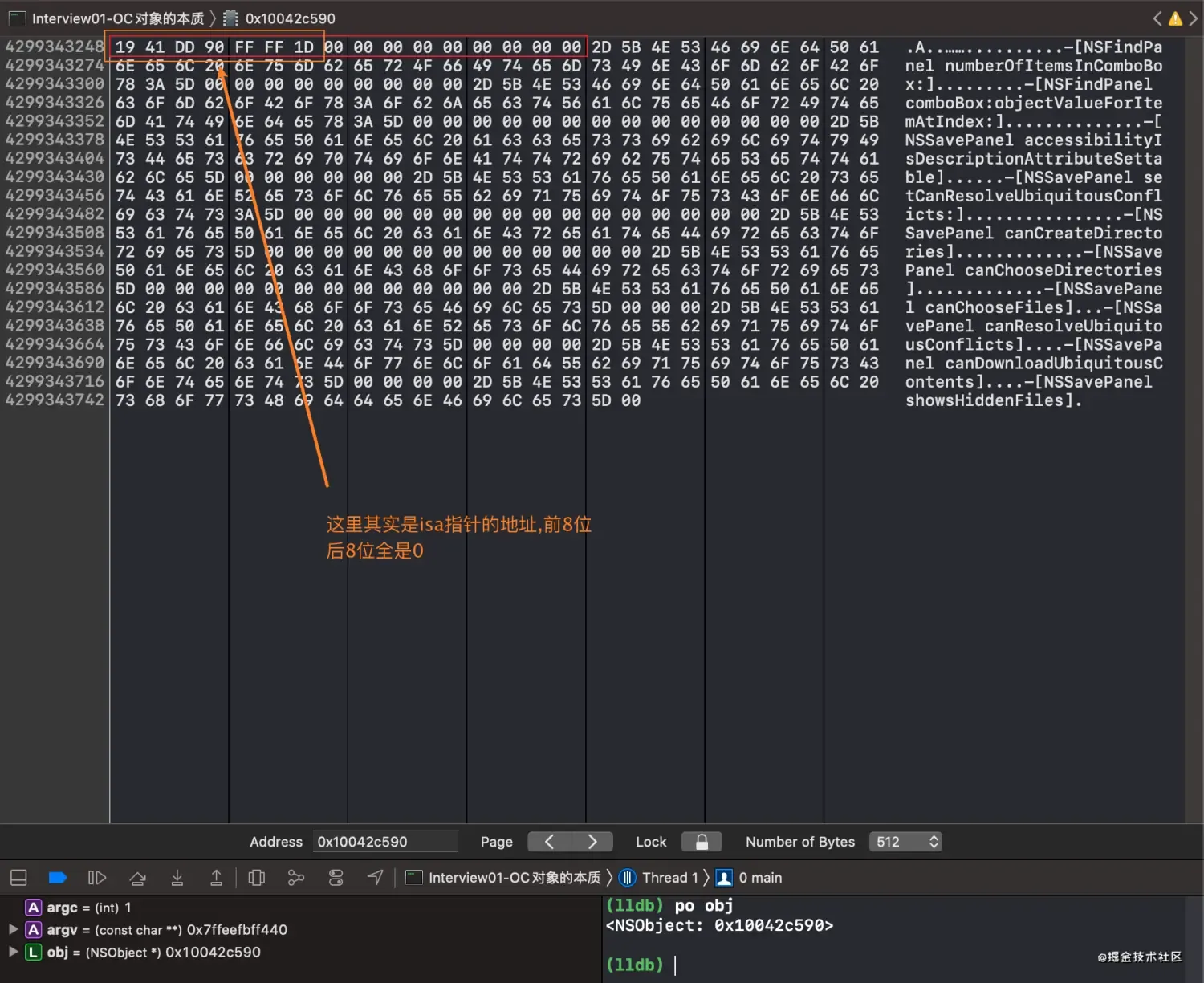
Task: Click the yellow warning icon at top
Action: pyautogui.click(x=1175, y=18)
